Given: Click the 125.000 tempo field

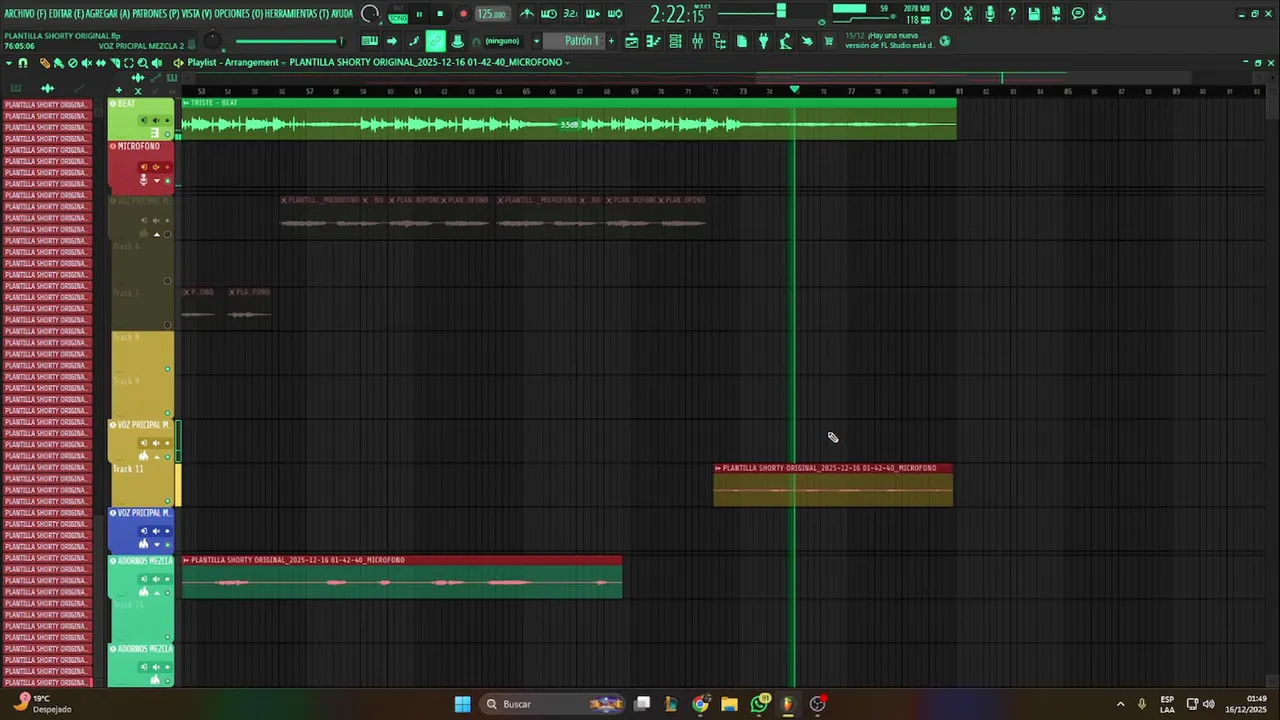Looking at the screenshot, I should tap(493, 14).
